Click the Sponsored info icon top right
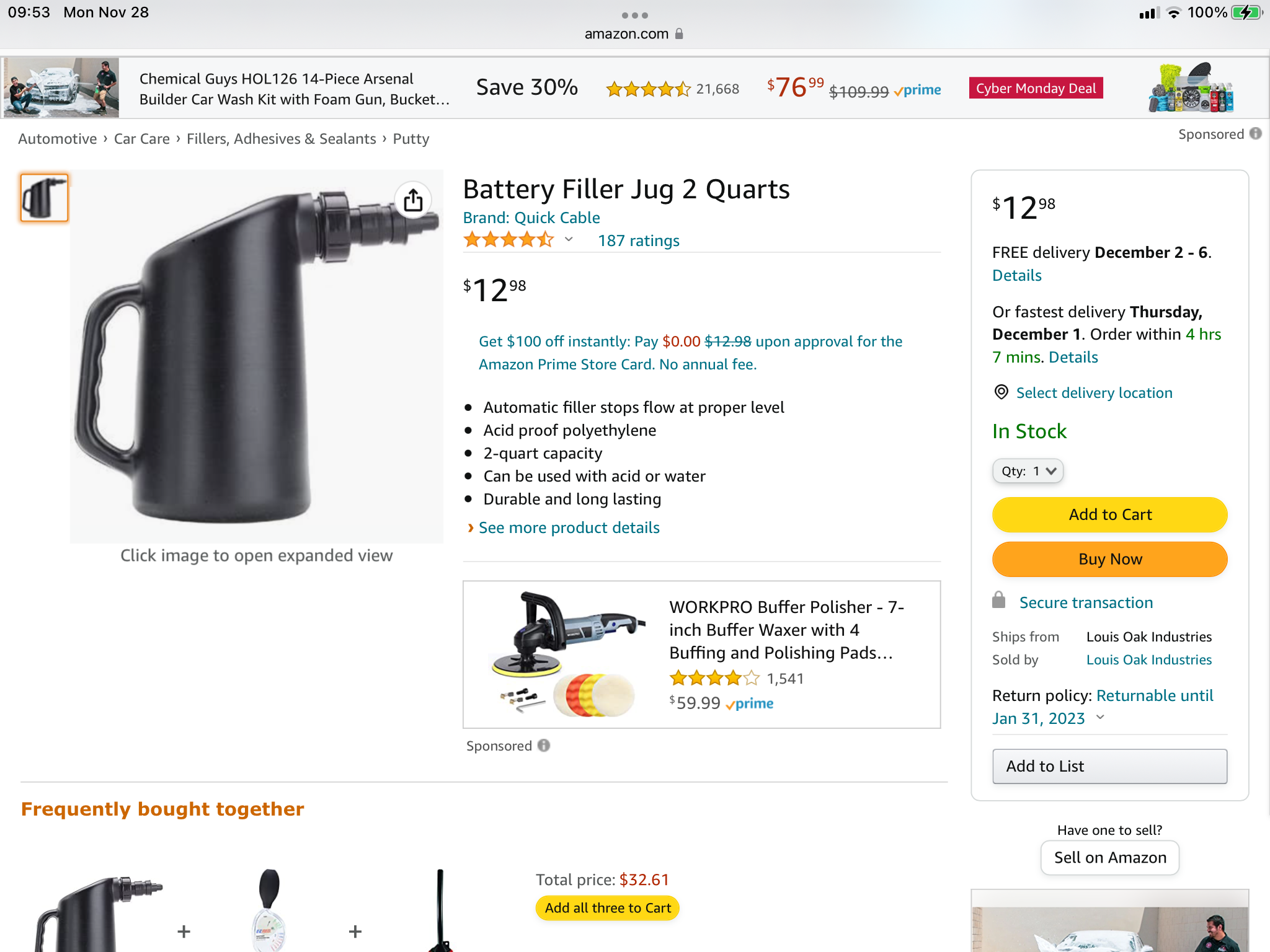 (x=1256, y=134)
